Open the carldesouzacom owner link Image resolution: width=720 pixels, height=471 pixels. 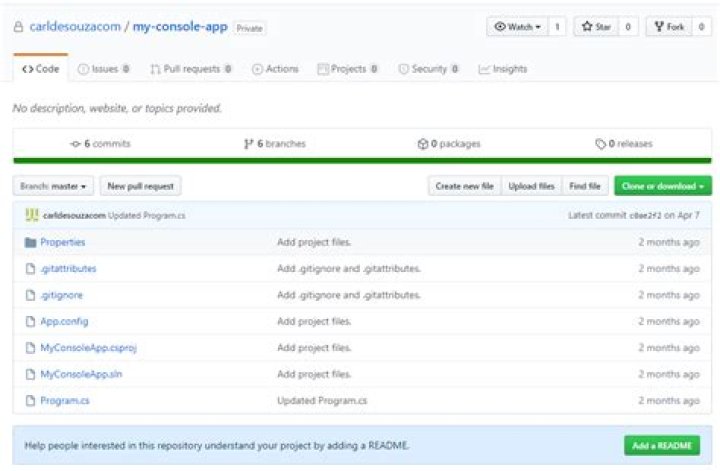(x=75, y=27)
